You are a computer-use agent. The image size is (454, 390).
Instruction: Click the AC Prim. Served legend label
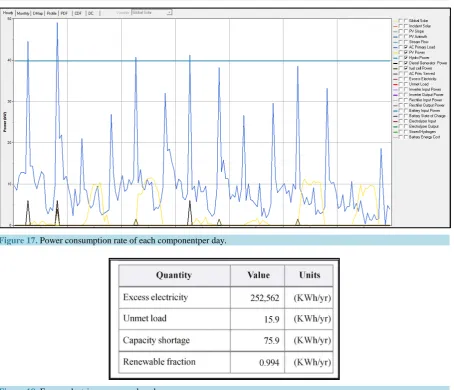(x=422, y=74)
